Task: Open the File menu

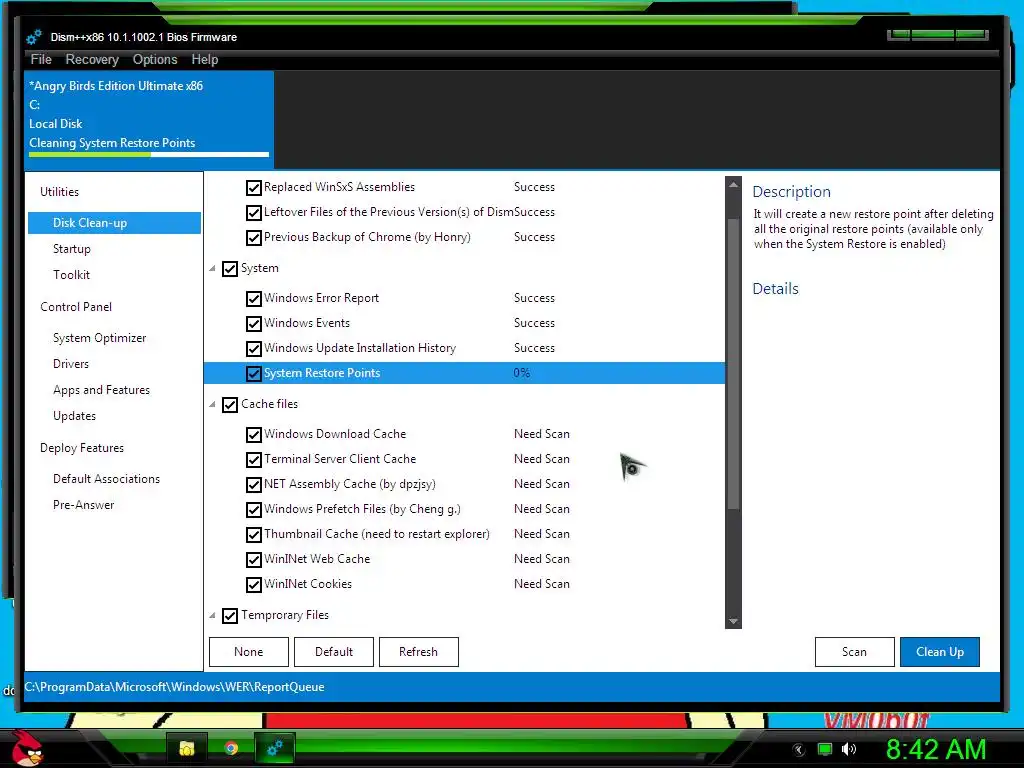Action: pos(41,59)
